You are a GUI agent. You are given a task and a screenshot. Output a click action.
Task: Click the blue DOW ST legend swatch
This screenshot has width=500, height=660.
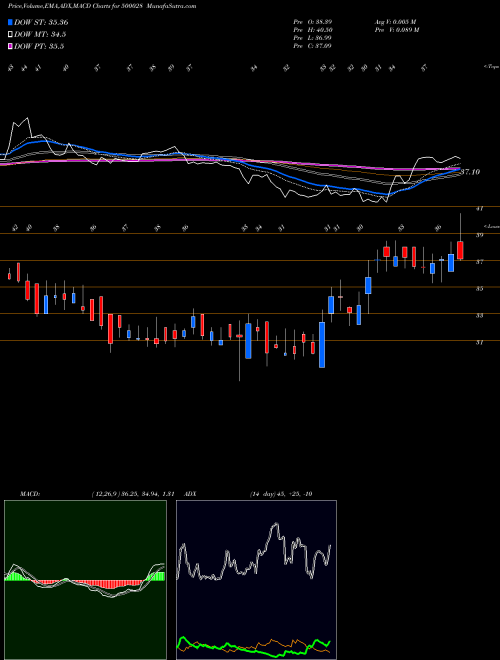pyautogui.click(x=10, y=22)
